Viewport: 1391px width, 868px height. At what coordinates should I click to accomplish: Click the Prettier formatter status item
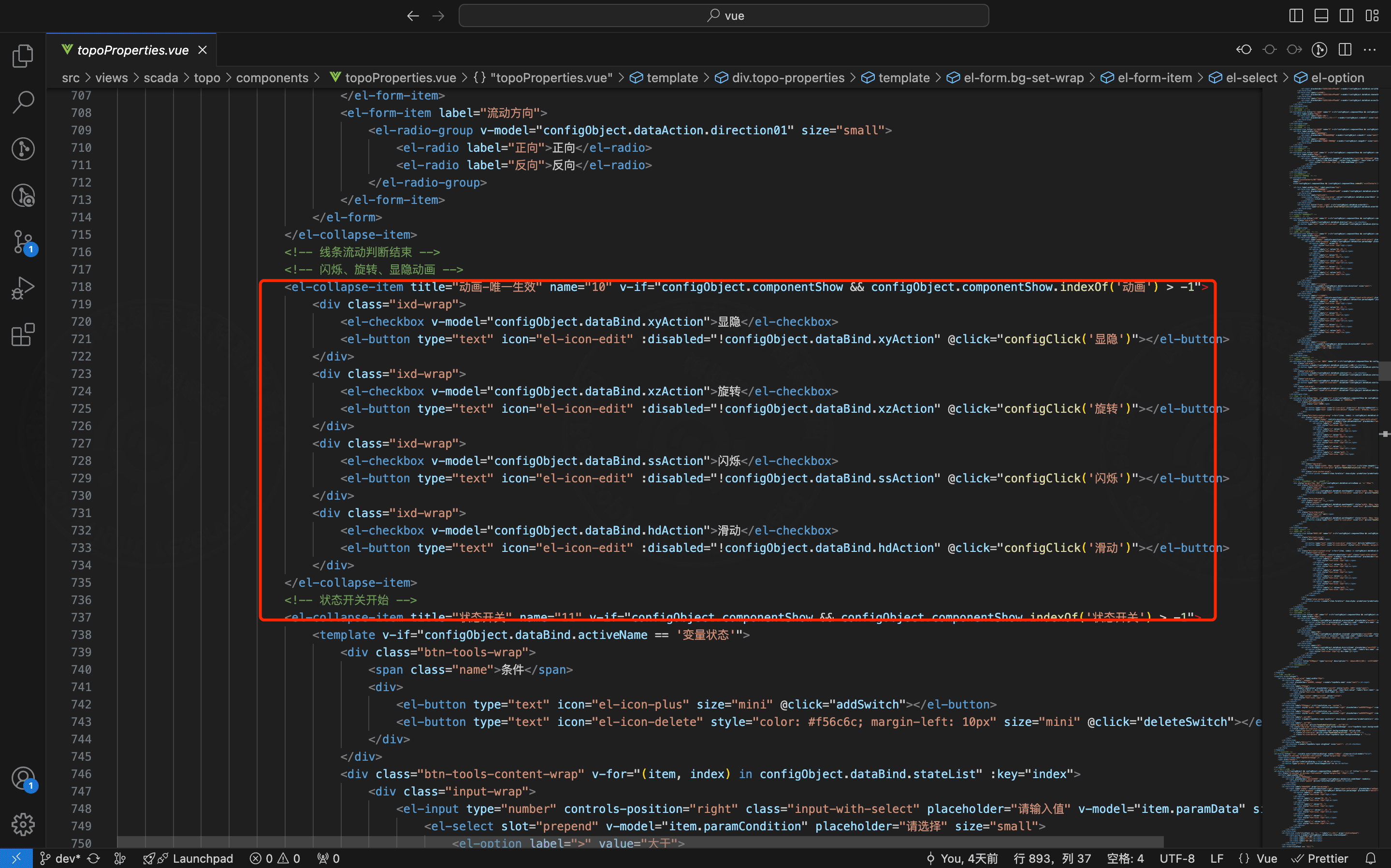coord(1320,858)
